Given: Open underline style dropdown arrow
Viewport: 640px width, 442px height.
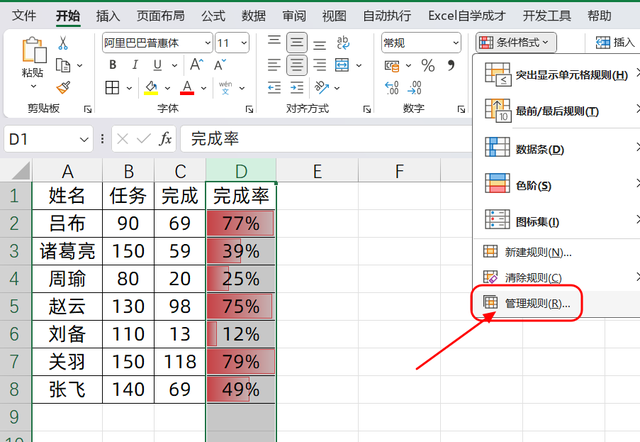Looking at the screenshot, I should tap(174, 65).
